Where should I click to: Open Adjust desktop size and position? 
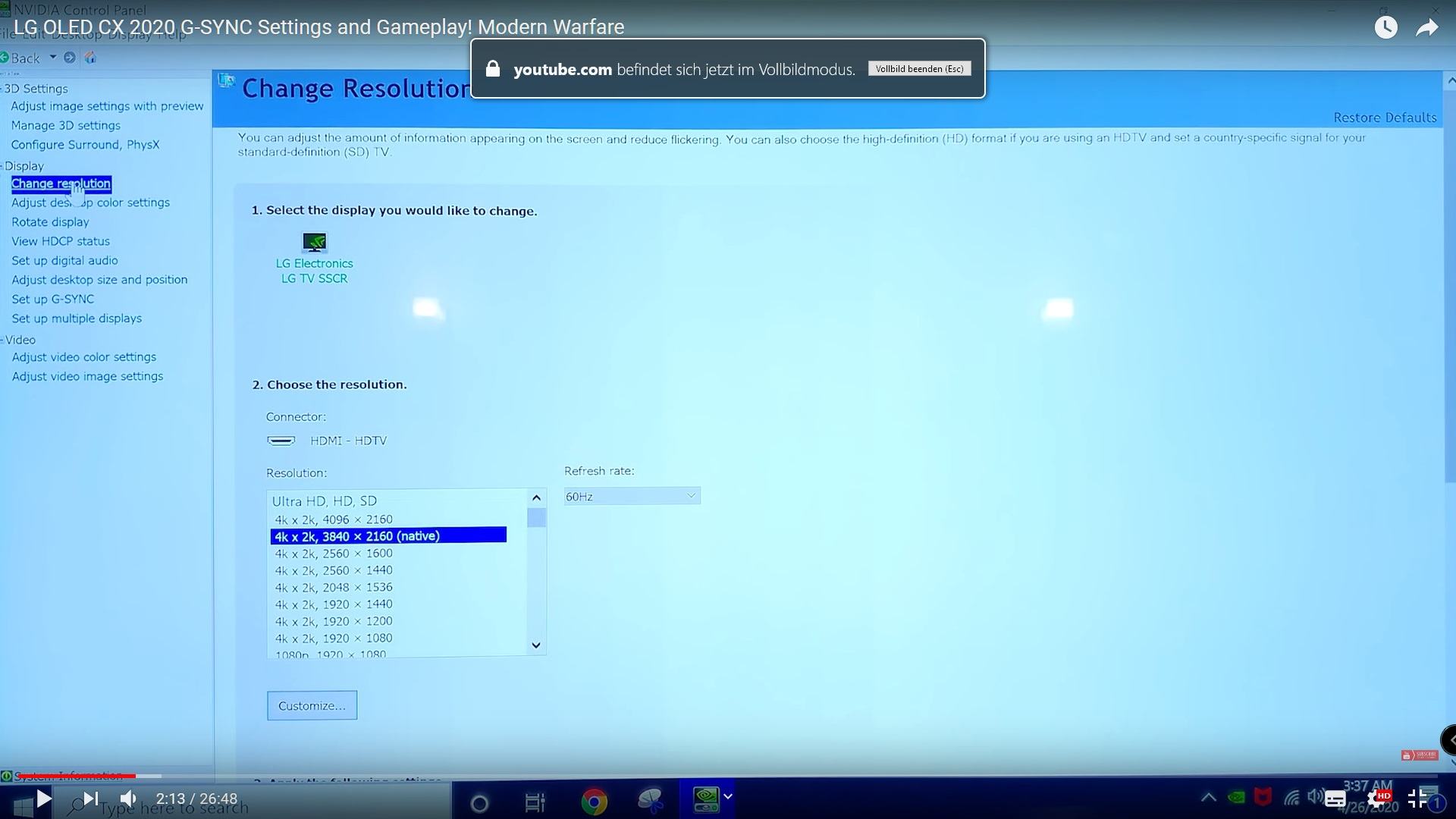coord(99,279)
